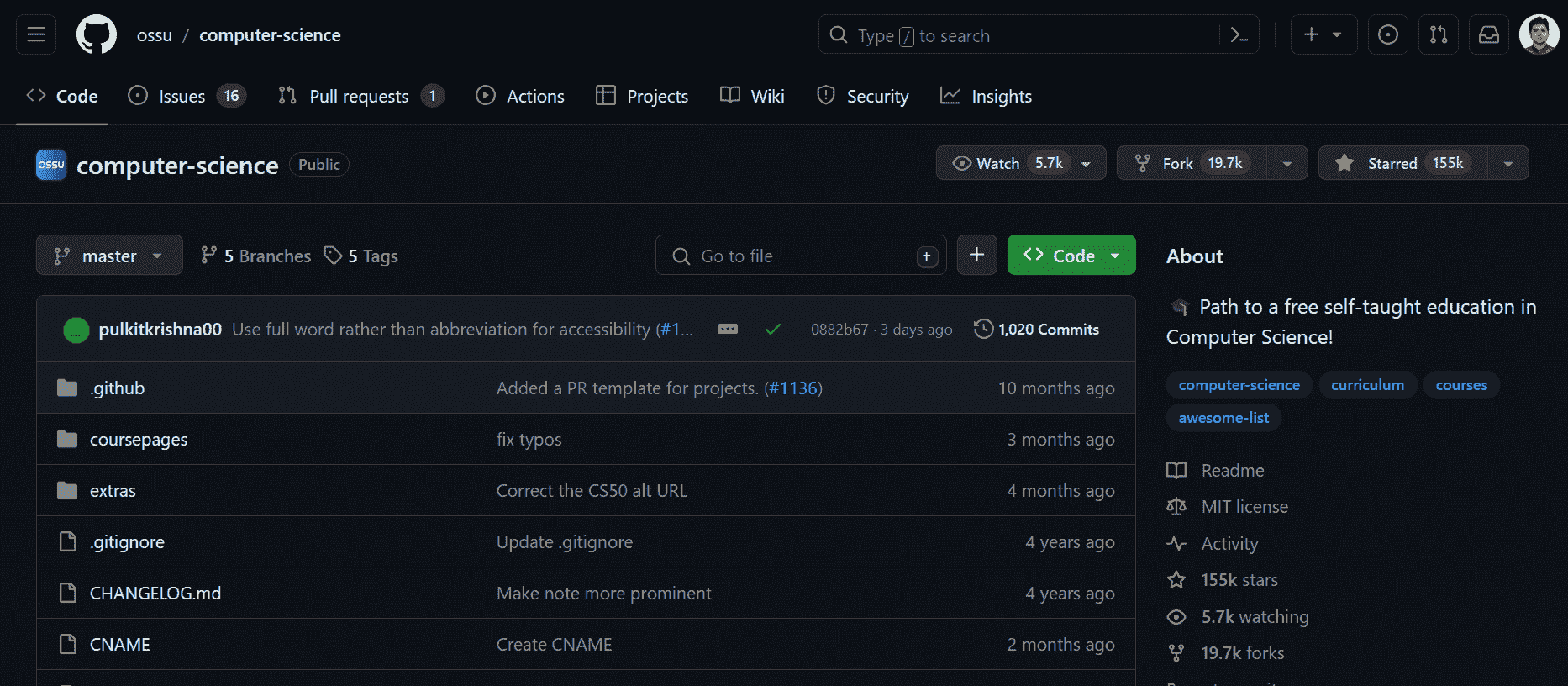
Task: Click the ossu organization avatar
Action: (51, 165)
